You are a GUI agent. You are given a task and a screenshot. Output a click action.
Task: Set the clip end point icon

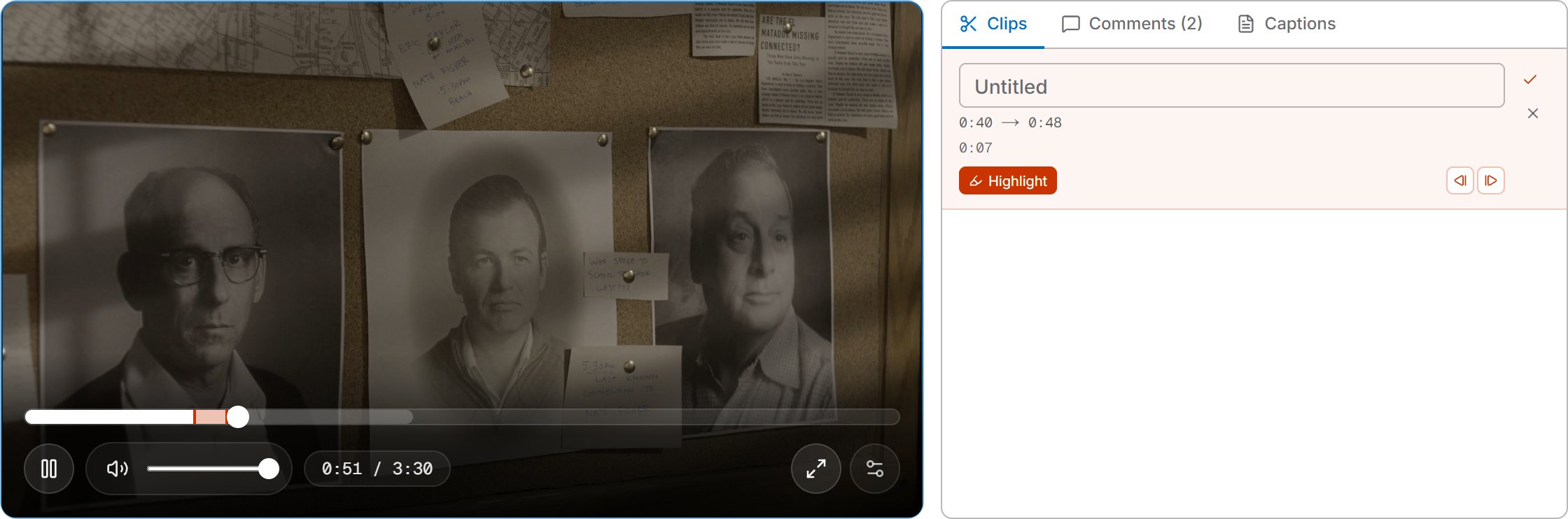(1491, 180)
